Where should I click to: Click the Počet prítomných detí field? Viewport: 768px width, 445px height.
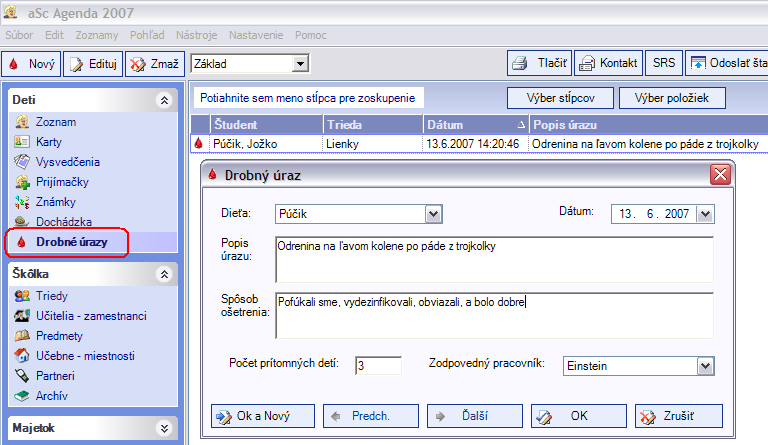click(378, 366)
